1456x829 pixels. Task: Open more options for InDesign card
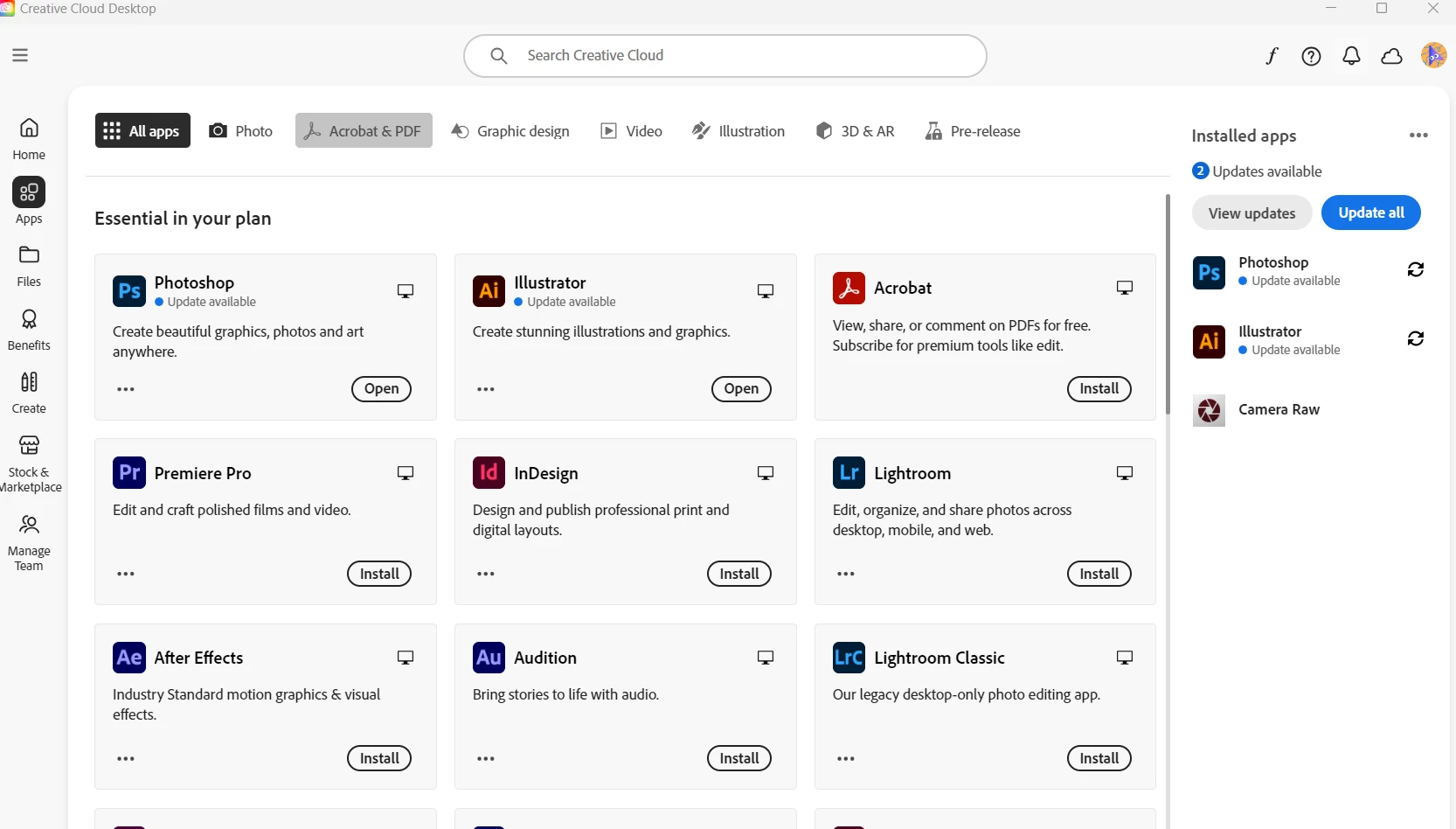point(486,574)
